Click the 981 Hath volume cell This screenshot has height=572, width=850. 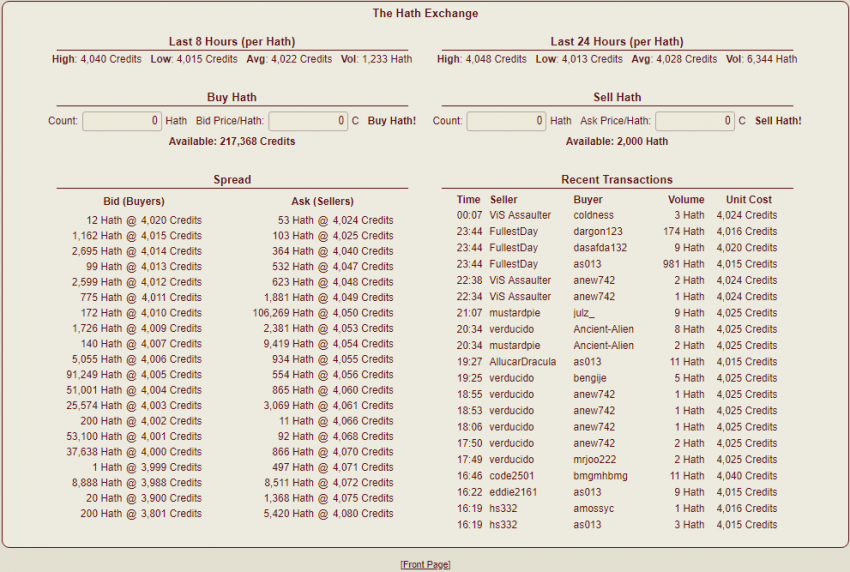pos(683,264)
